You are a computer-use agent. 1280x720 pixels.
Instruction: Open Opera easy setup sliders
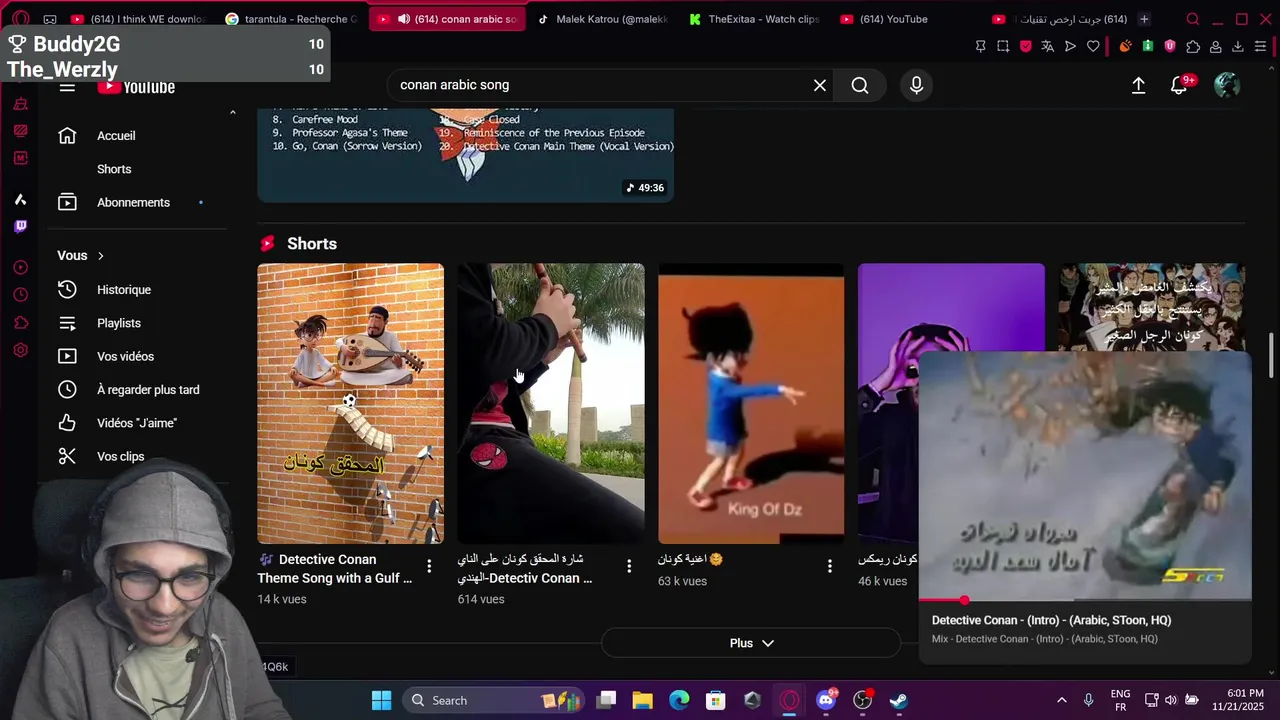(1260, 46)
